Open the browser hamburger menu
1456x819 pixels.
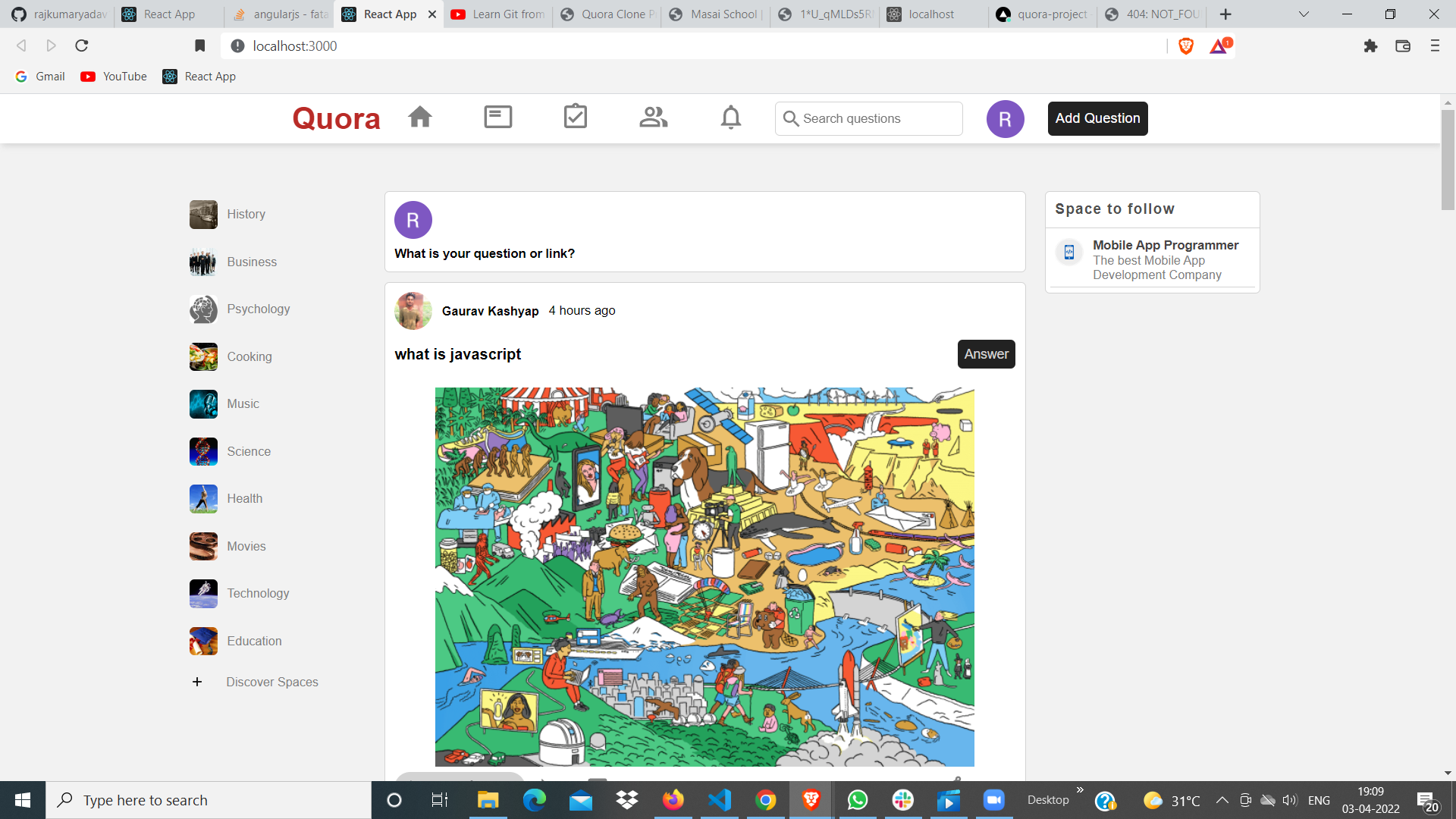point(1435,45)
